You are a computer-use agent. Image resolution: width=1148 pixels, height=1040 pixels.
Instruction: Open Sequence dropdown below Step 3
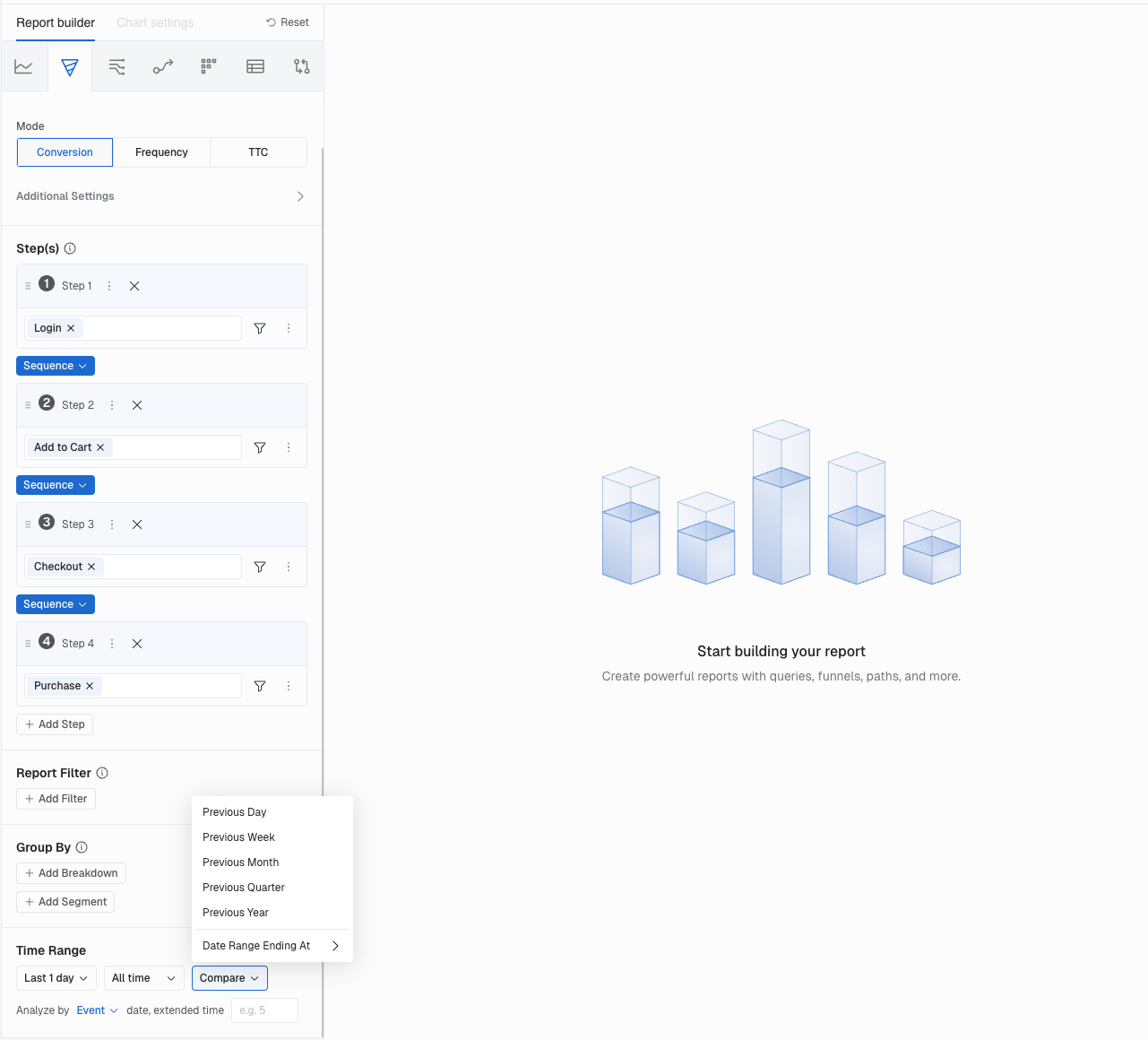[x=56, y=604]
